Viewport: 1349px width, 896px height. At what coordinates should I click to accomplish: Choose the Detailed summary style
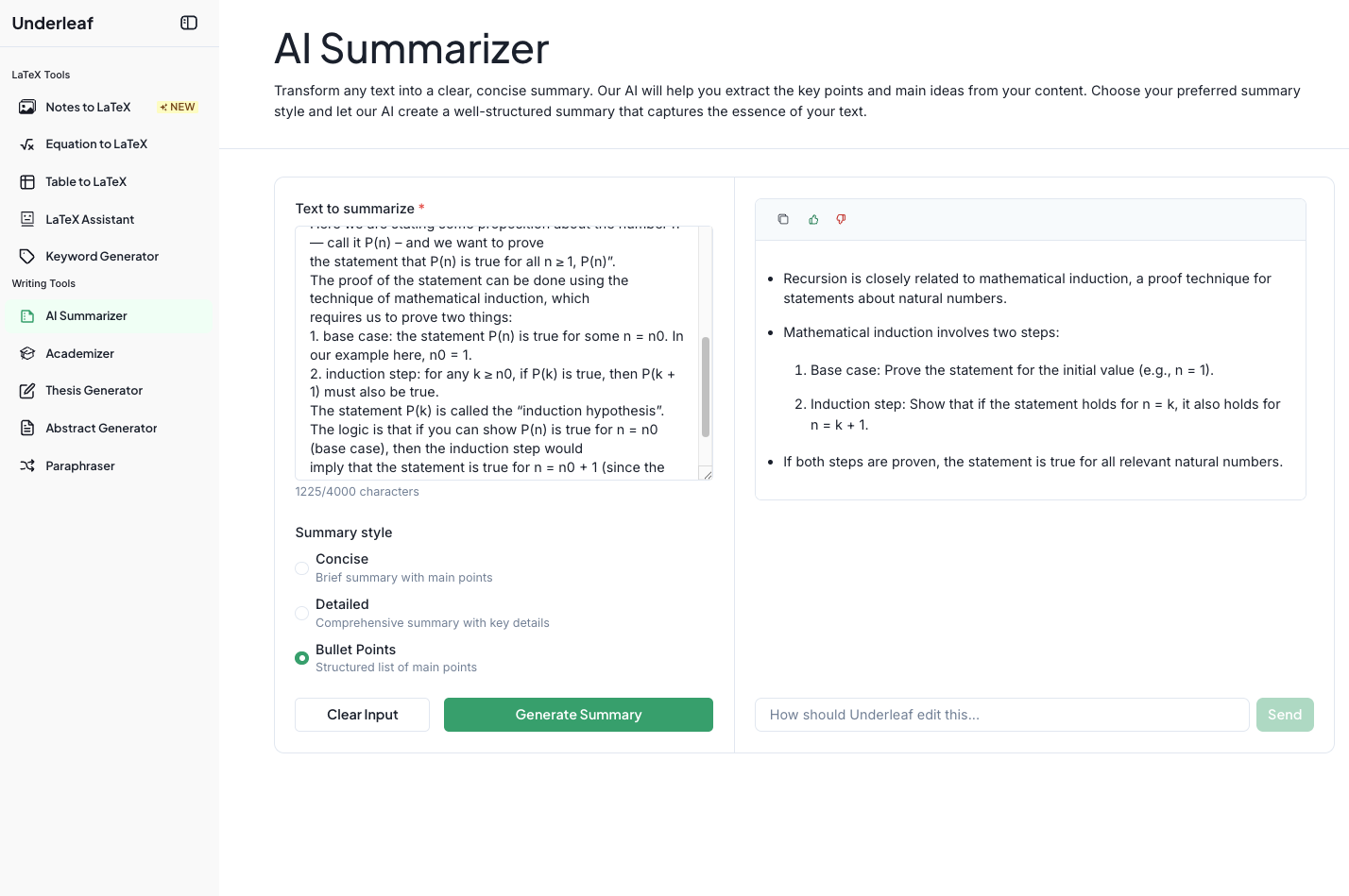[x=301, y=613]
